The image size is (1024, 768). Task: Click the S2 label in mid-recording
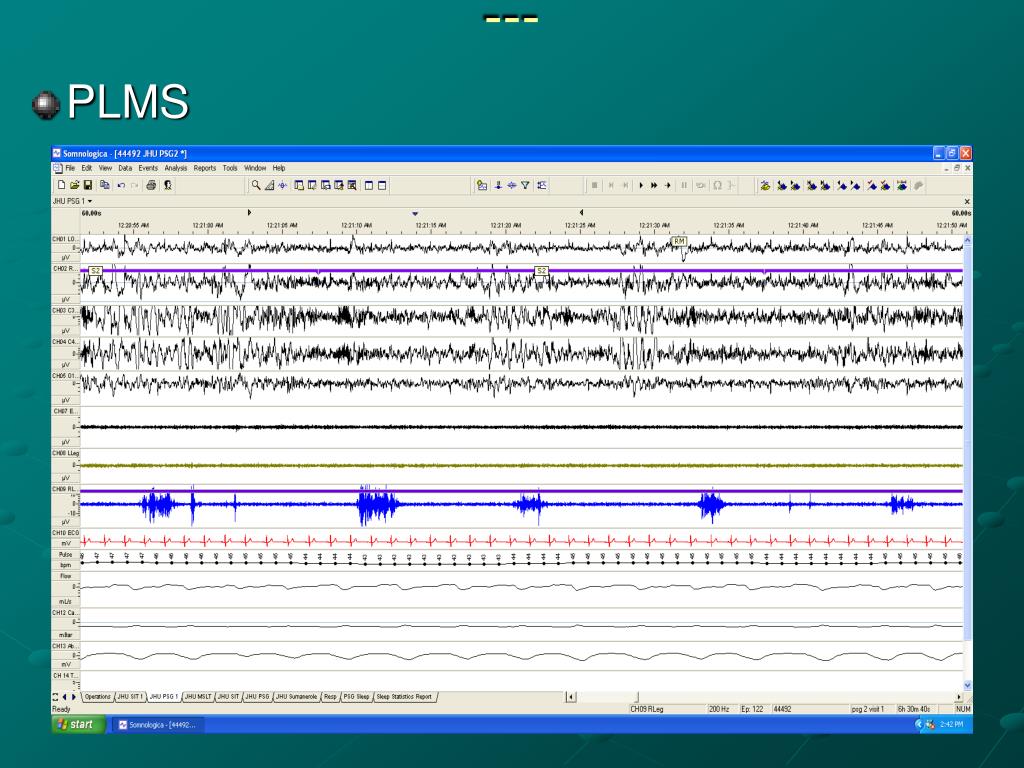pos(541,270)
